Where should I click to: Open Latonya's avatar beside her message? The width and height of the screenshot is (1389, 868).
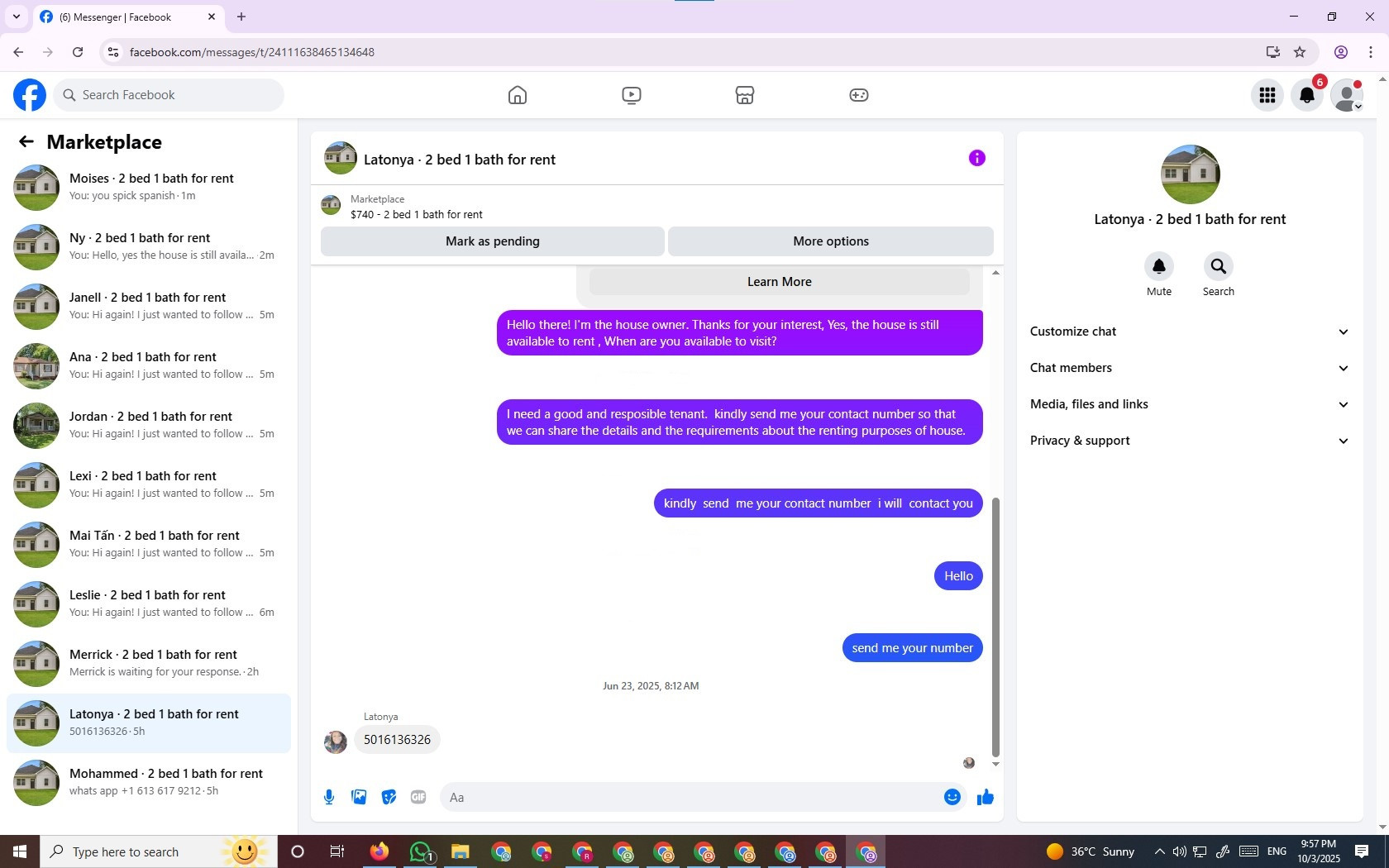(x=336, y=742)
